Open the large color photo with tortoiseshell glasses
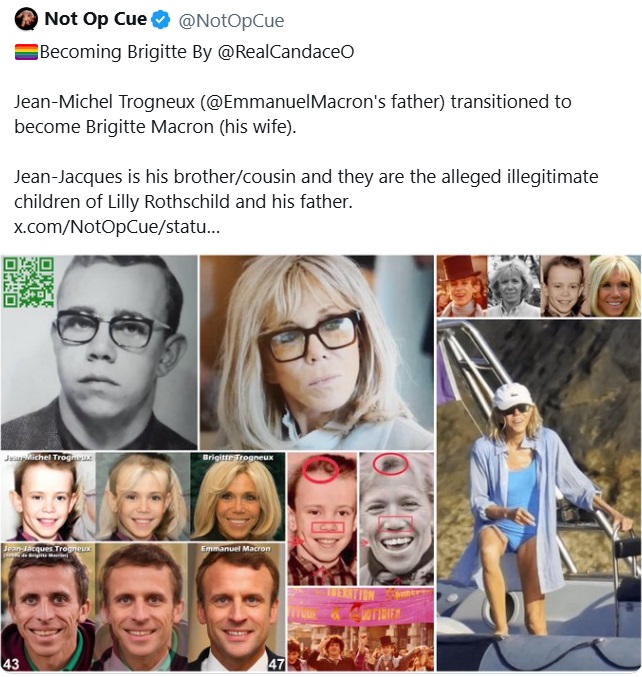 316,352
